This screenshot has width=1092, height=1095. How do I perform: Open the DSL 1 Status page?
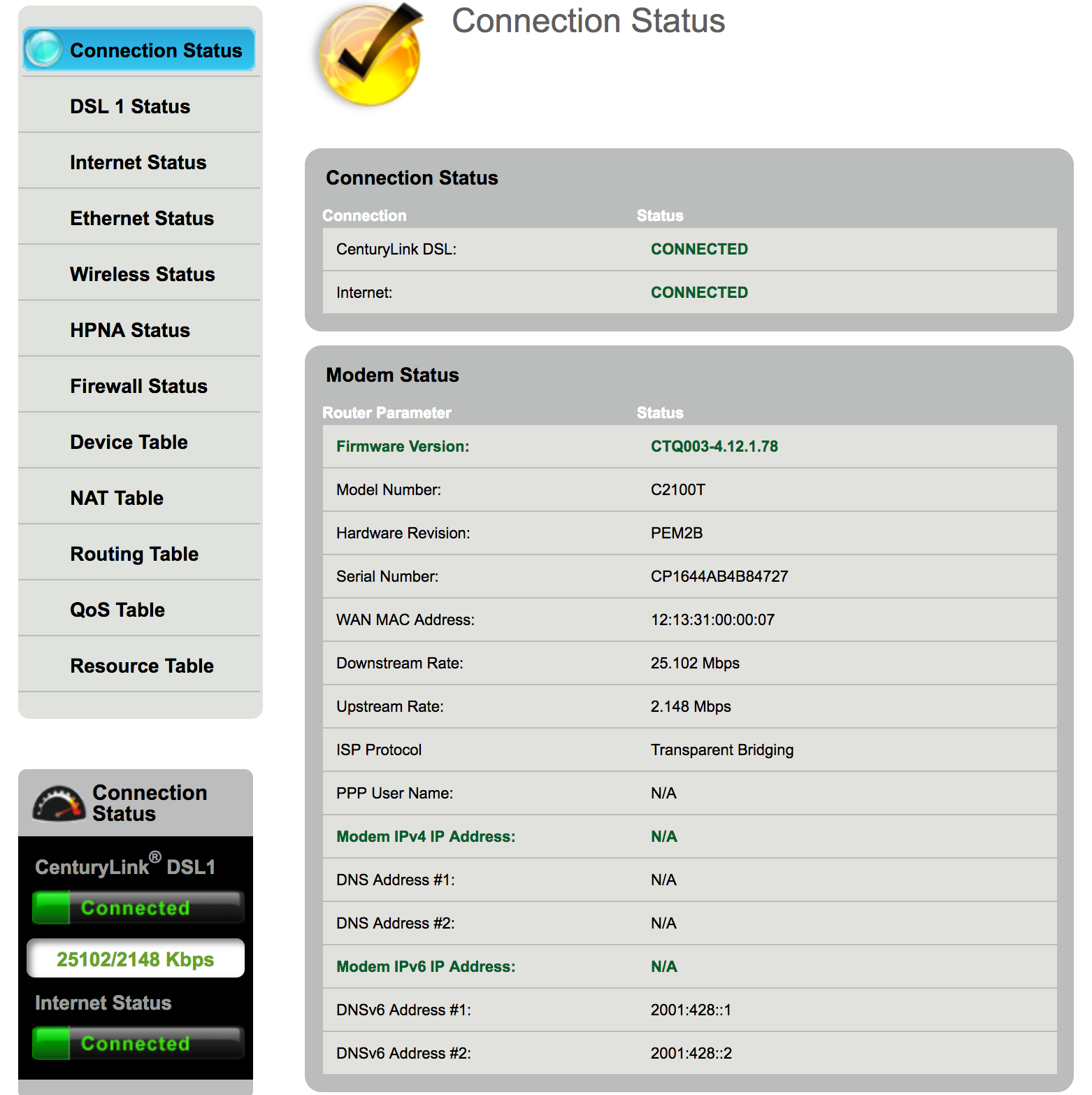130,106
